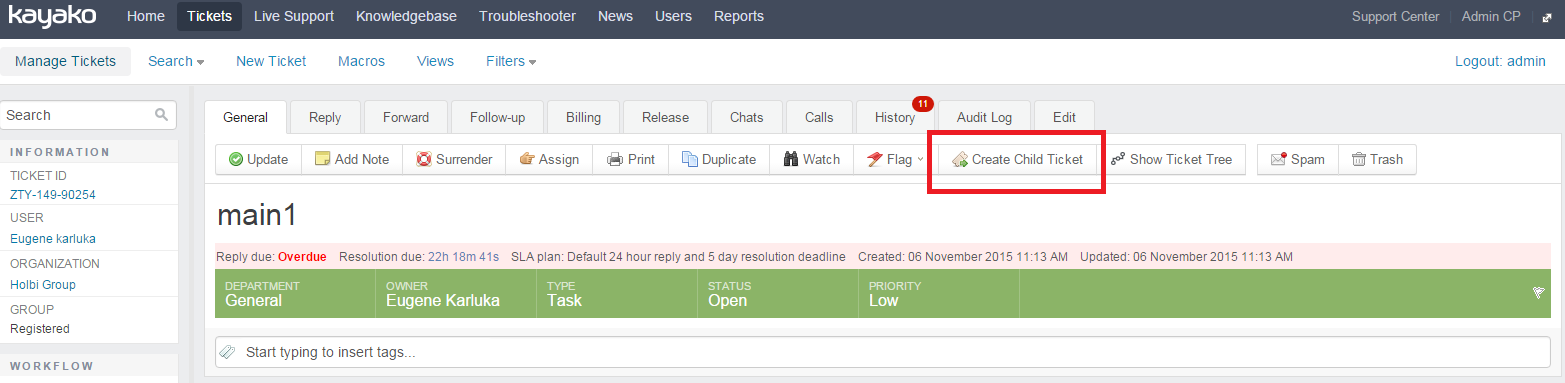The height and width of the screenshot is (383, 1565).
Task: Switch to the History tab
Action: 895,117
